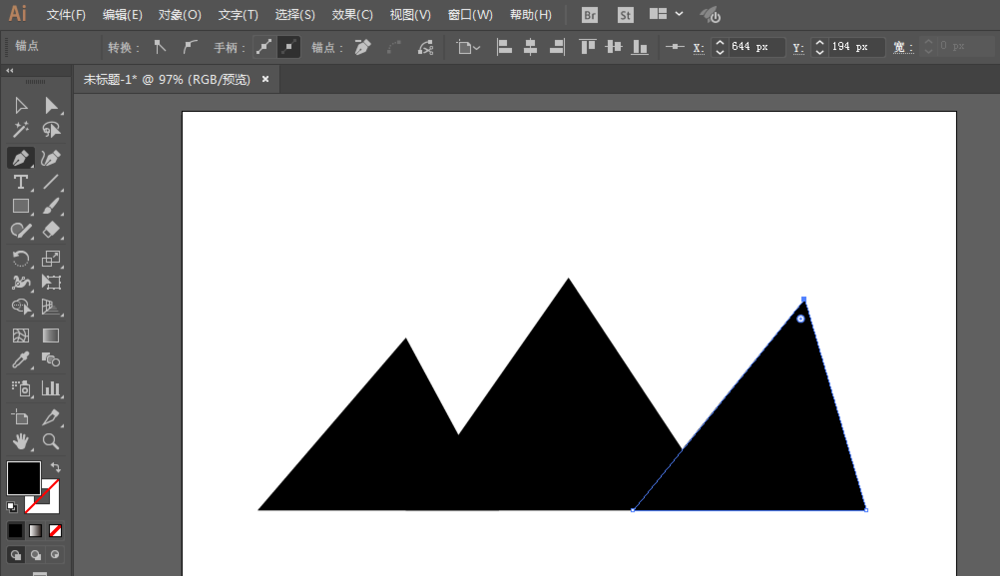Viewport: 1000px width, 576px height.
Task: Select the Rectangle tool
Action: coord(20,206)
